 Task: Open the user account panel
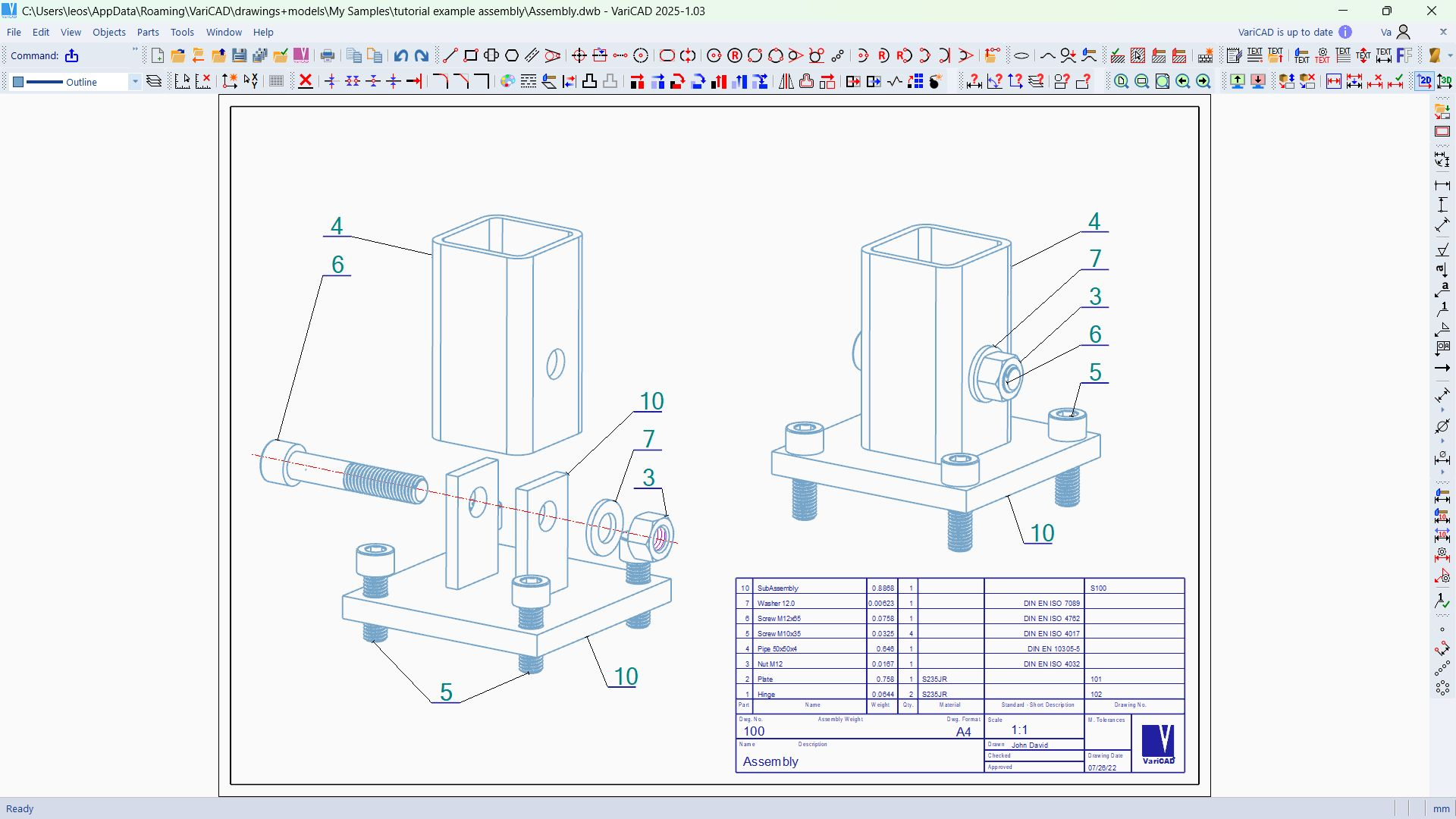click(1403, 32)
